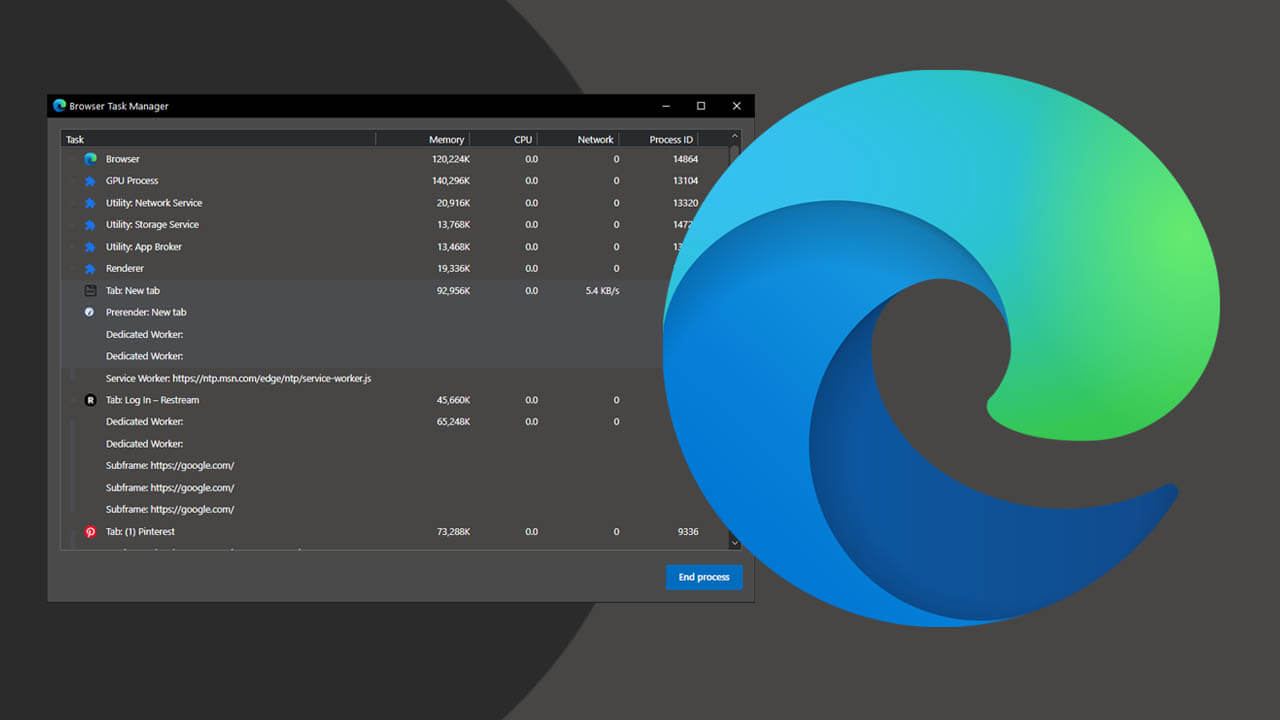Sort by the Task column header
This screenshot has width=1280, height=720.
click(x=218, y=139)
